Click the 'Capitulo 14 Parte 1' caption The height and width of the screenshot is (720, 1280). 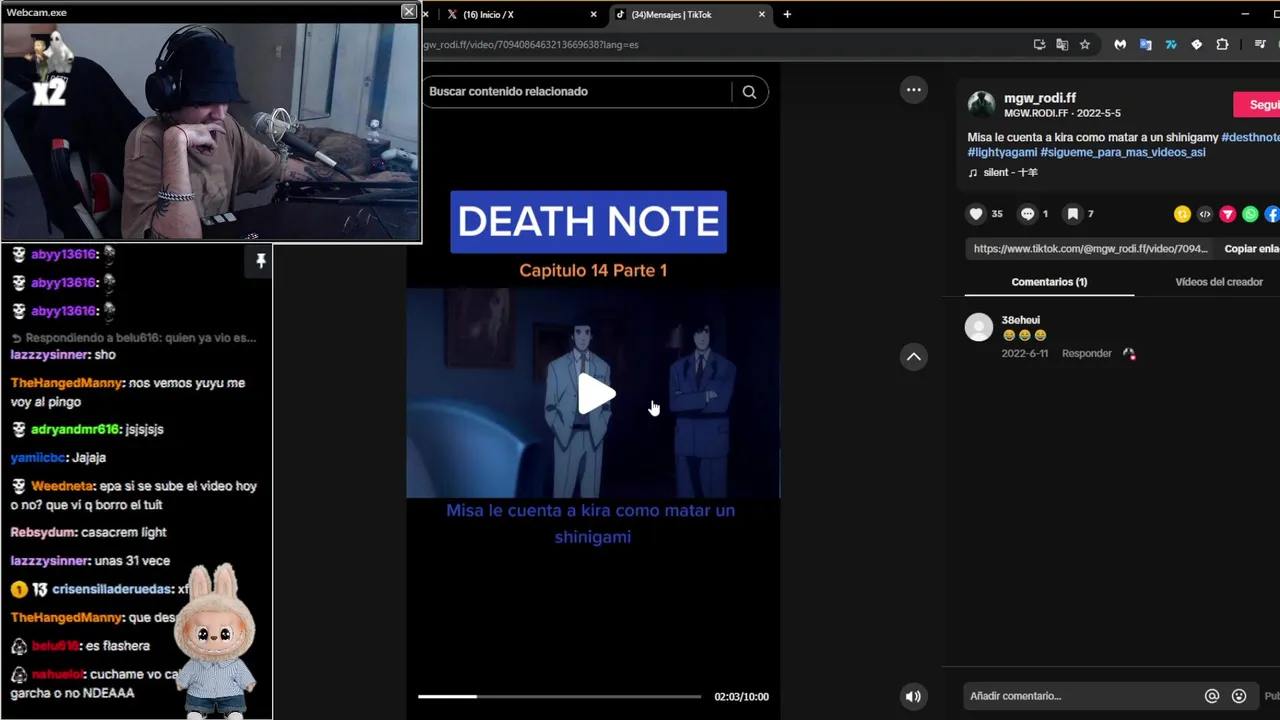point(593,270)
